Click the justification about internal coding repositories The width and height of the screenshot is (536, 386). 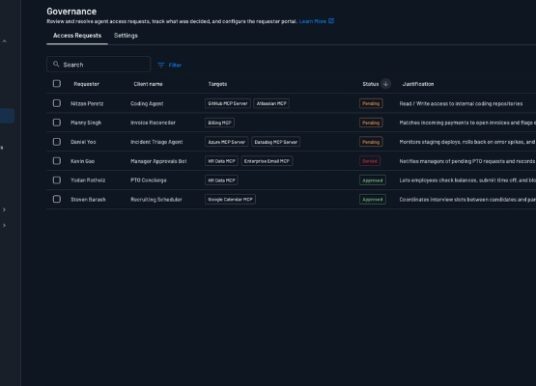click(461, 104)
